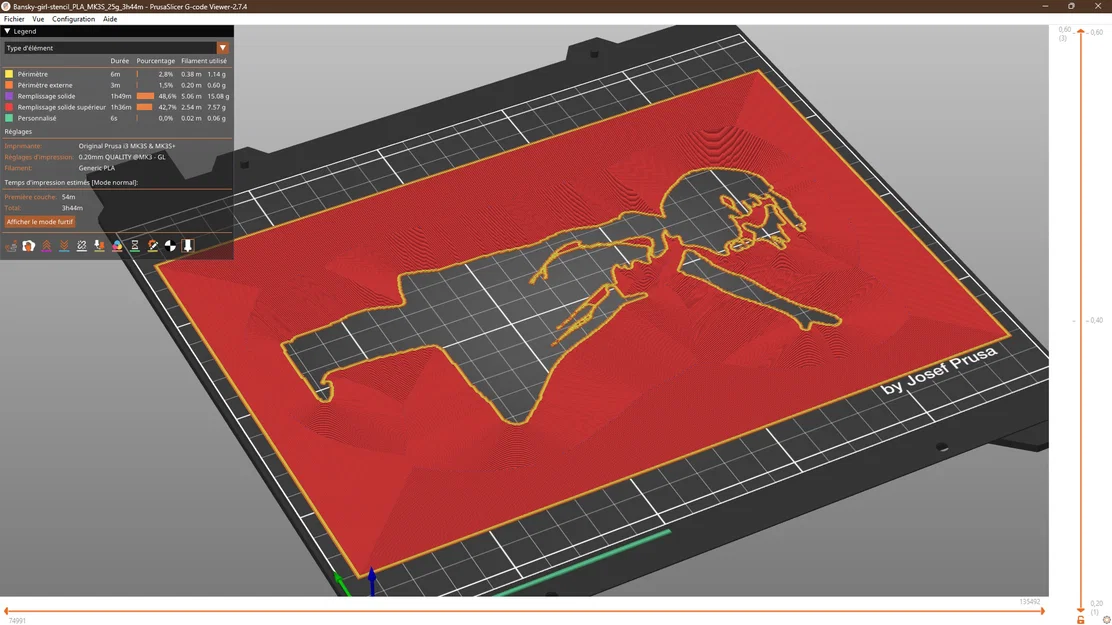Click the lock icon below vertical slider

click(1080, 619)
